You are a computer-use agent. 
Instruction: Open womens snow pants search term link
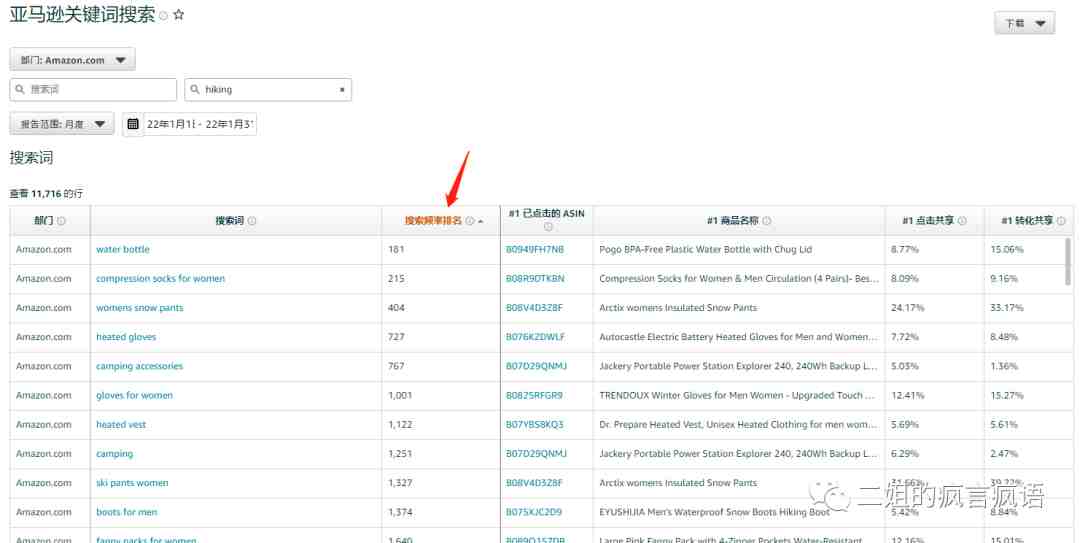click(140, 308)
